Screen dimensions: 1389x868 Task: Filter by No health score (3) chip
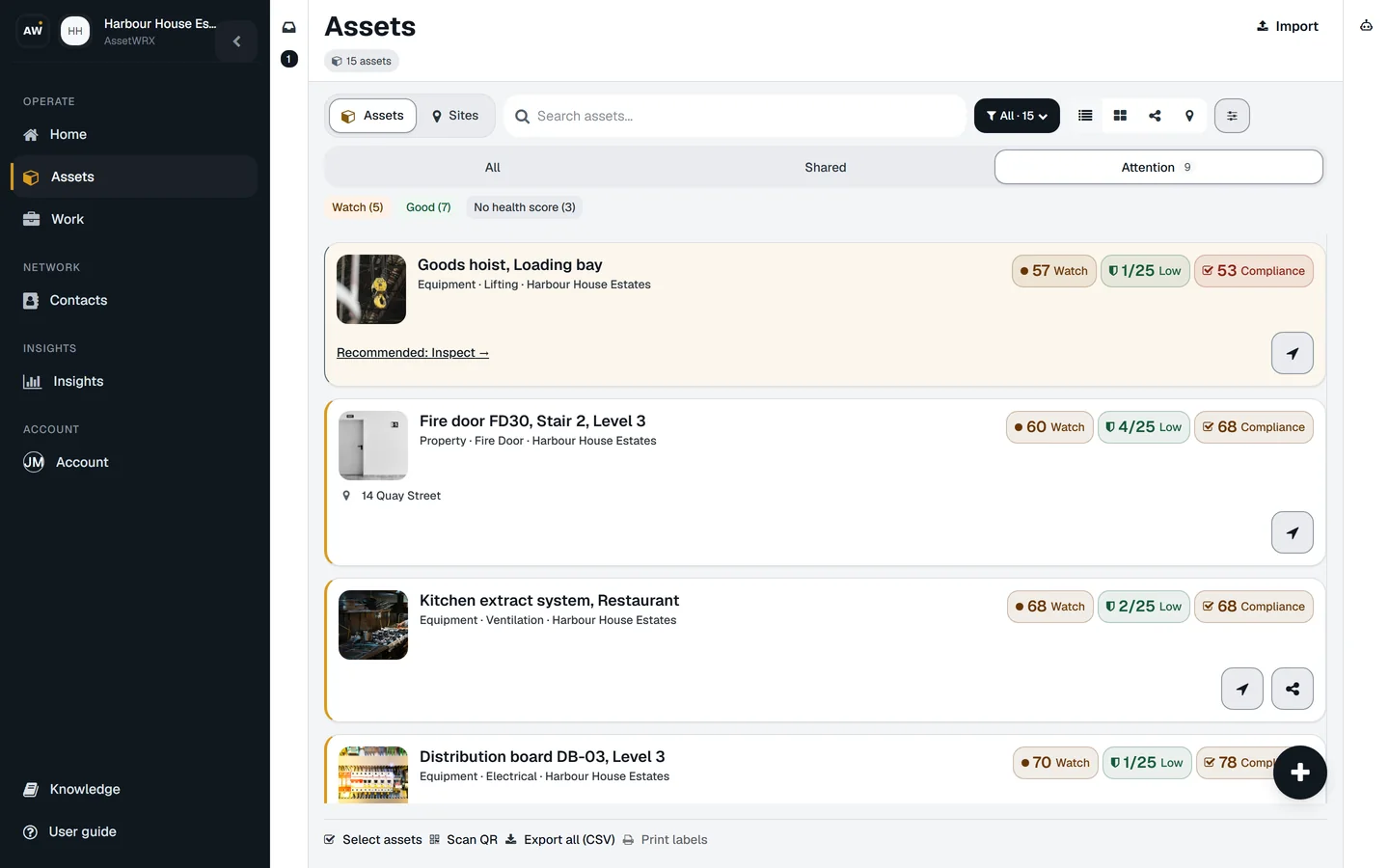(525, 207)
